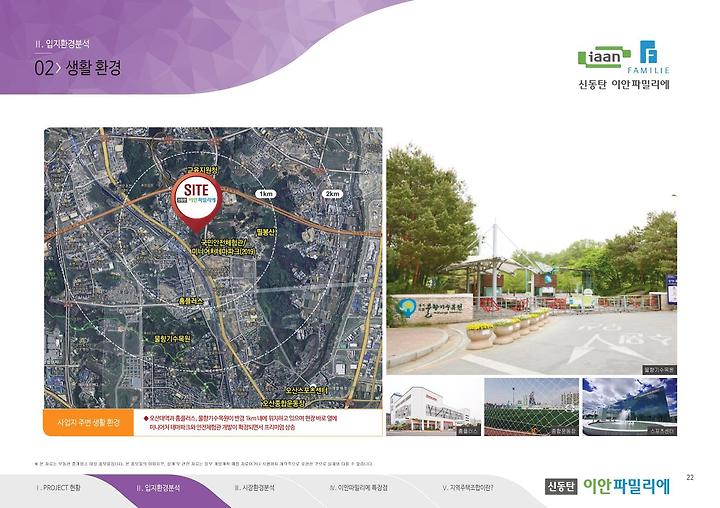Click the 'II. 입지환경분석' header subtitle at top
720x508 pixels.
[62, 44]
